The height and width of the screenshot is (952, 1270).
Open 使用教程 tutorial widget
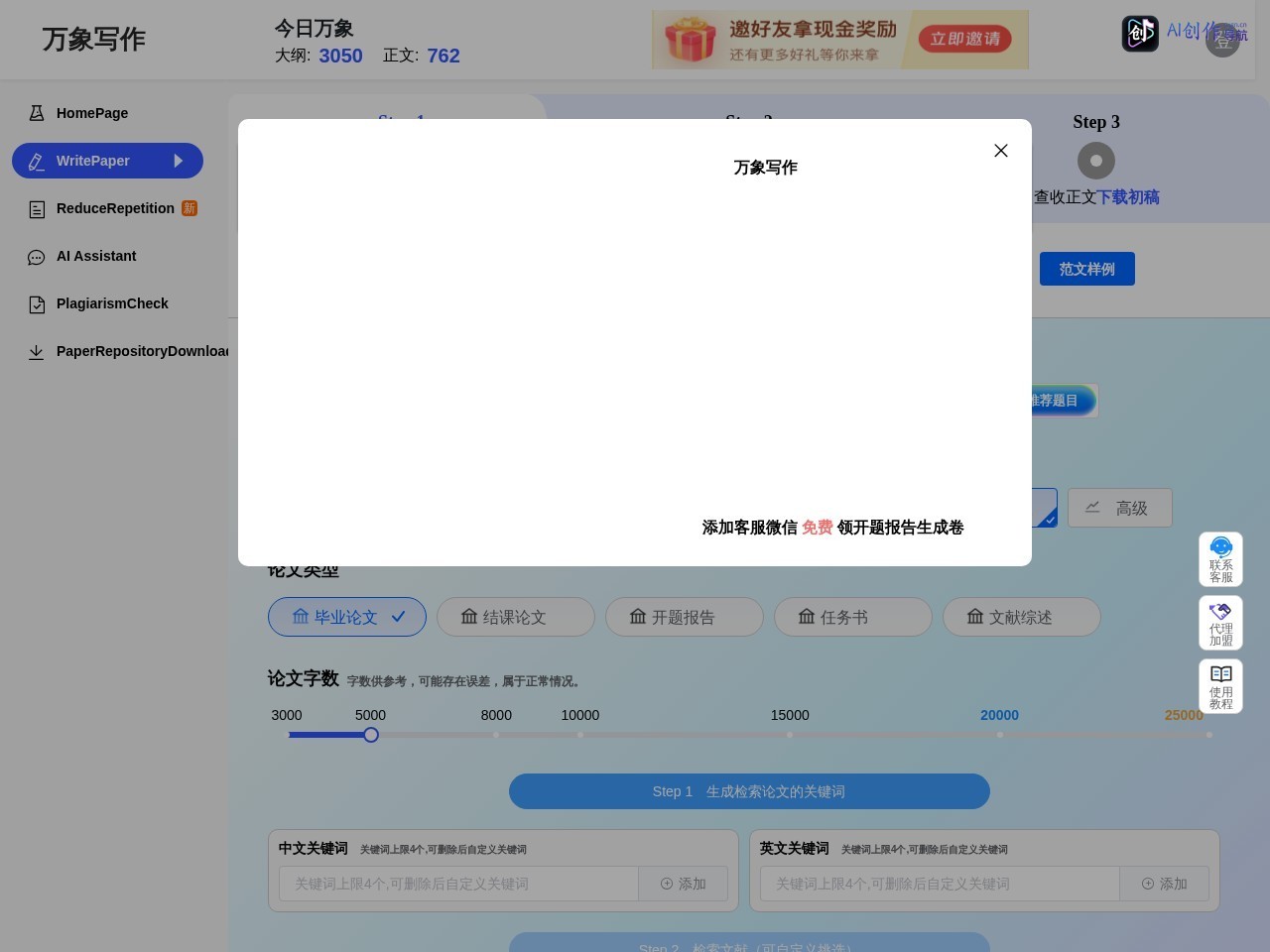tap(1221, 686)
